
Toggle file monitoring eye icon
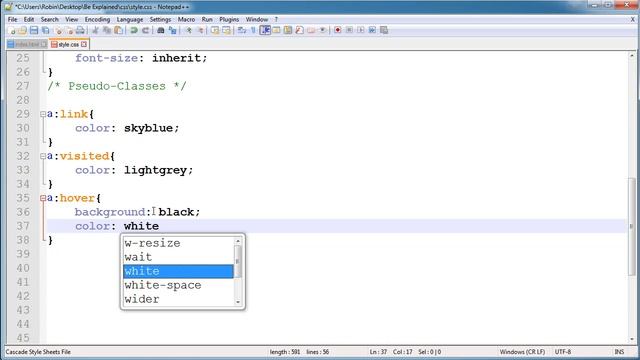point(322,30)
